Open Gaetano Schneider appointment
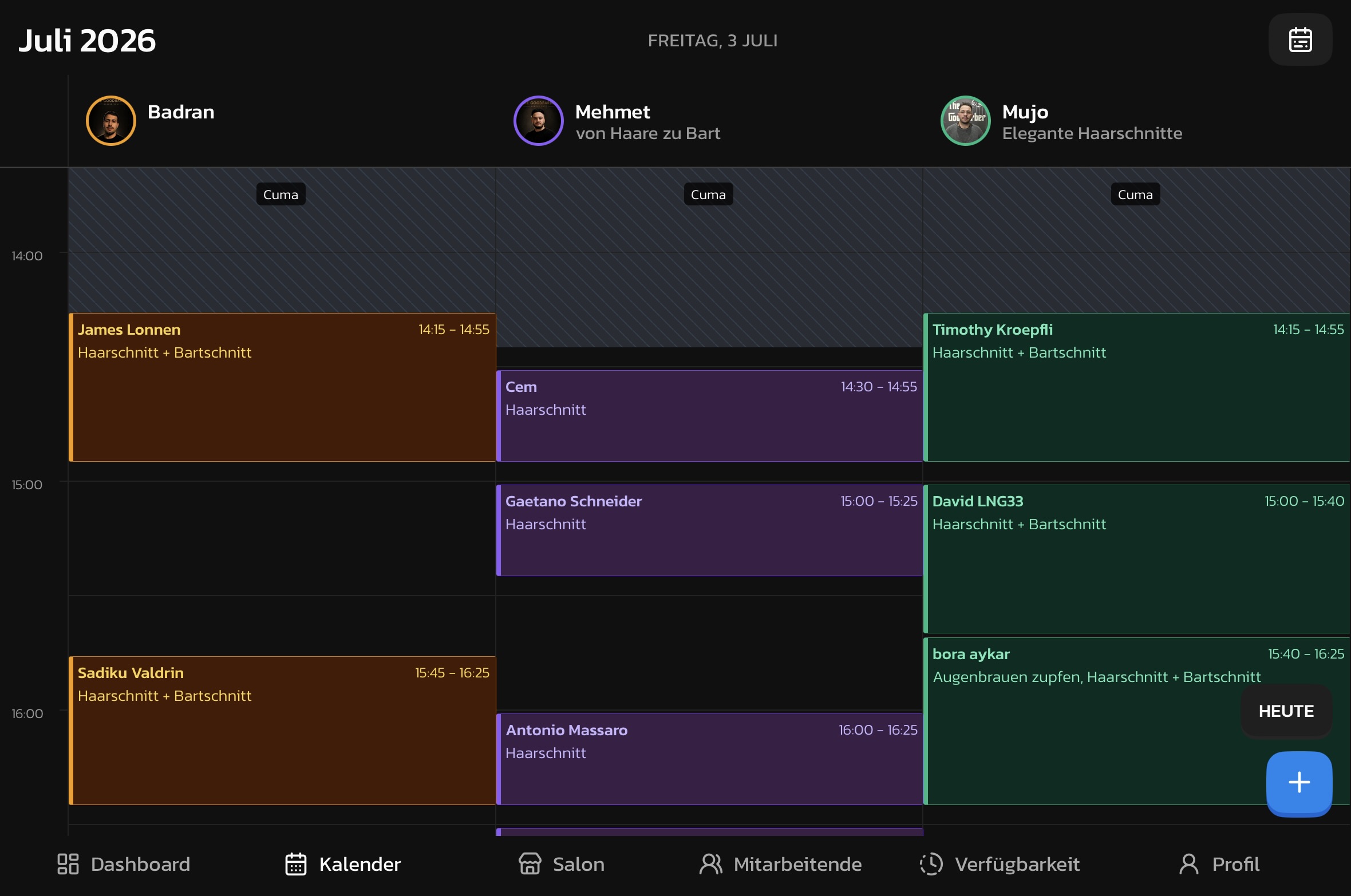 click(709, 530)
